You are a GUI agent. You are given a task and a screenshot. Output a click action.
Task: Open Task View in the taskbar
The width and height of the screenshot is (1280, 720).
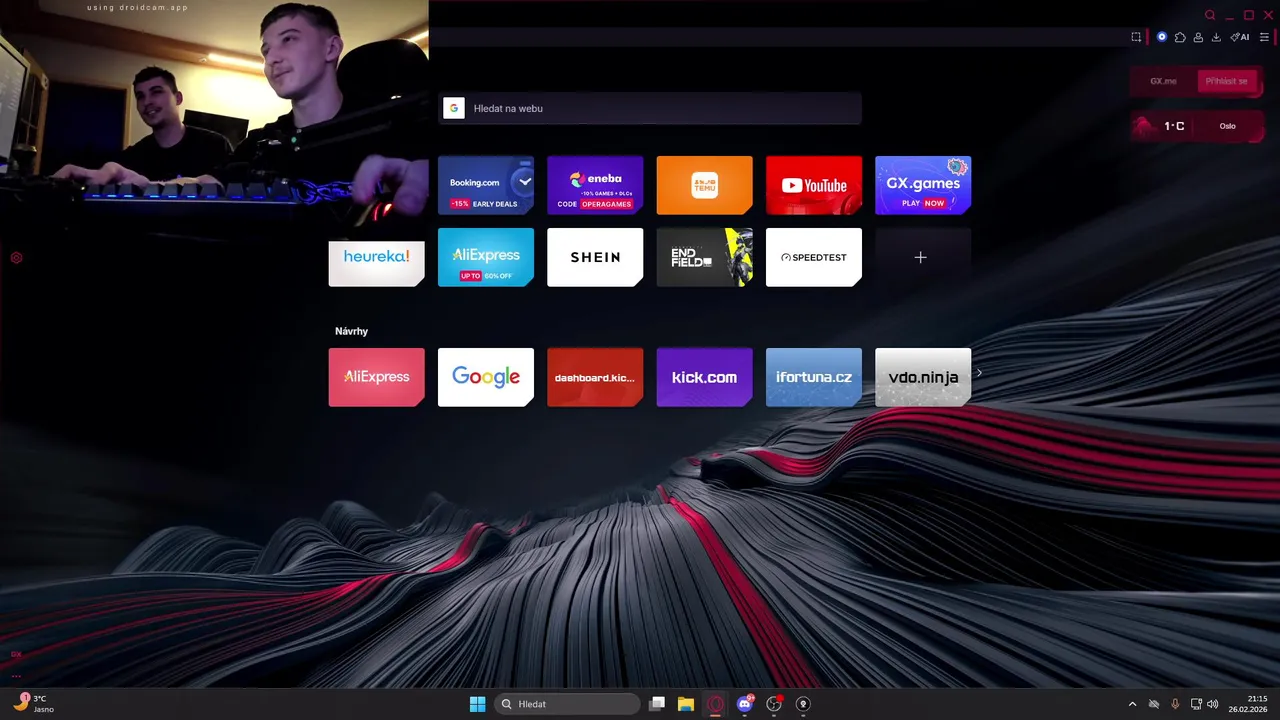(657, 704)
